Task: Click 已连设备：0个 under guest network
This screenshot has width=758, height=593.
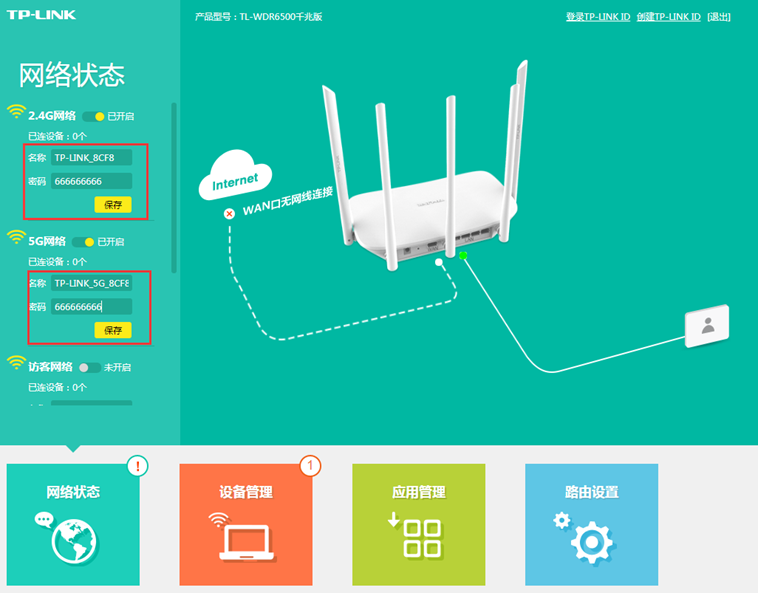Action: (x=57, y=388)
